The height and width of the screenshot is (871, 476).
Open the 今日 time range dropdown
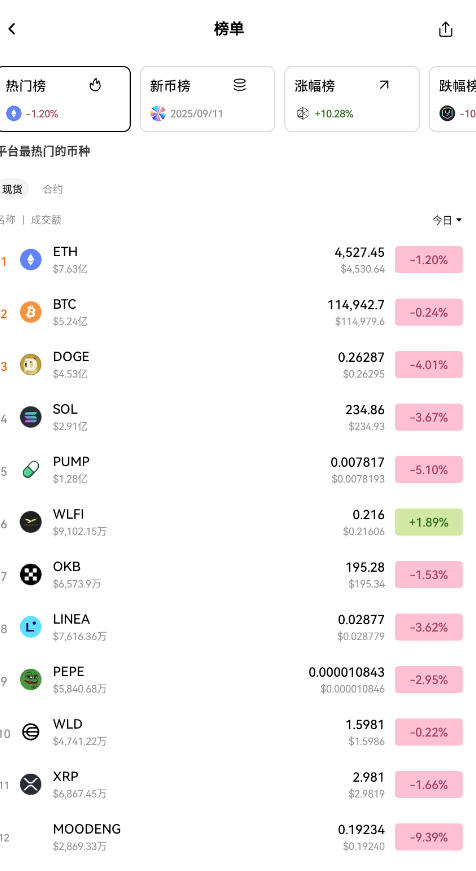click(x=447, y=220)
